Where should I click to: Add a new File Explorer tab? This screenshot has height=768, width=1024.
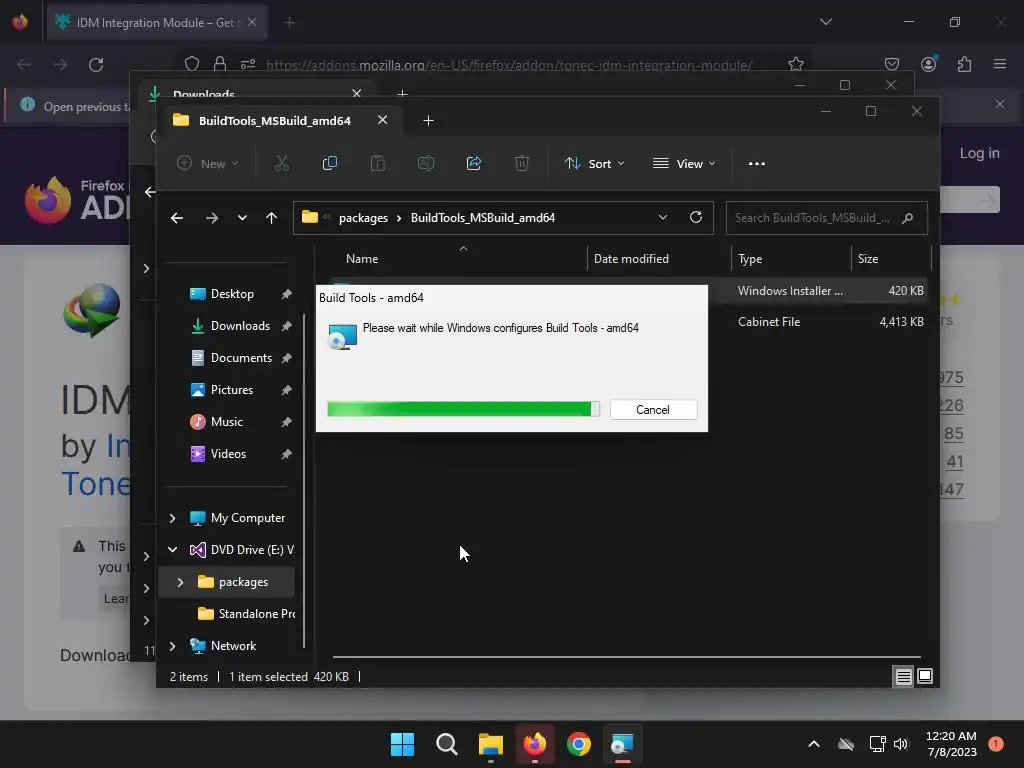[428, 121]
